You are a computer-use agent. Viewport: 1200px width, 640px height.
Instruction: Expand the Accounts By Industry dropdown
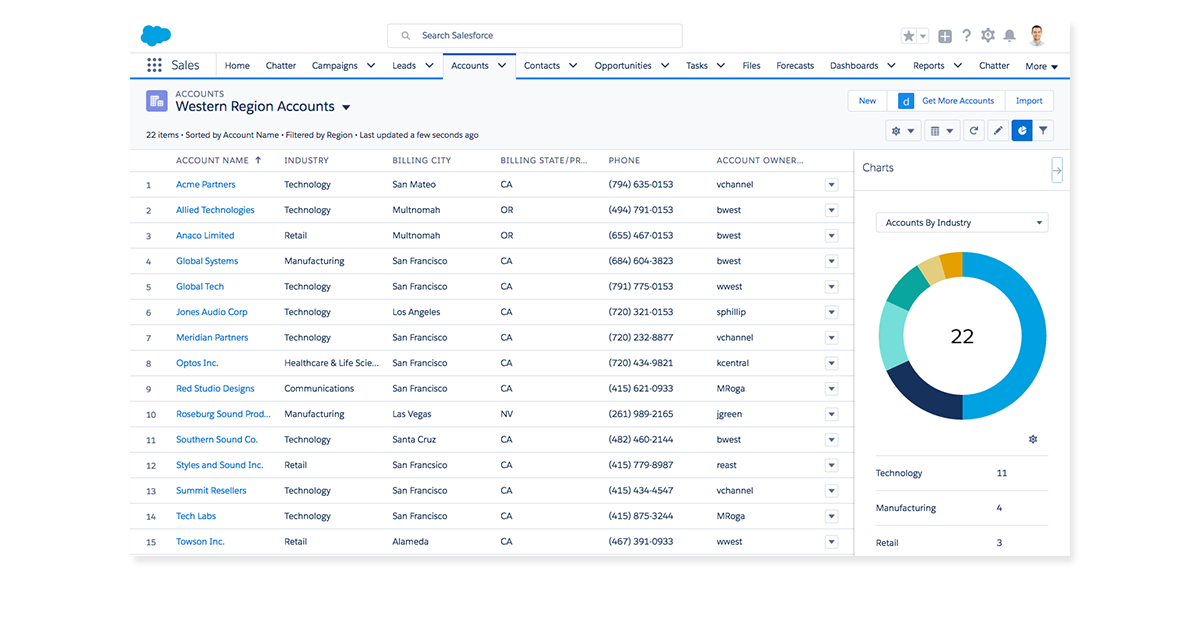pyautogui.click(x=962, y=223)
